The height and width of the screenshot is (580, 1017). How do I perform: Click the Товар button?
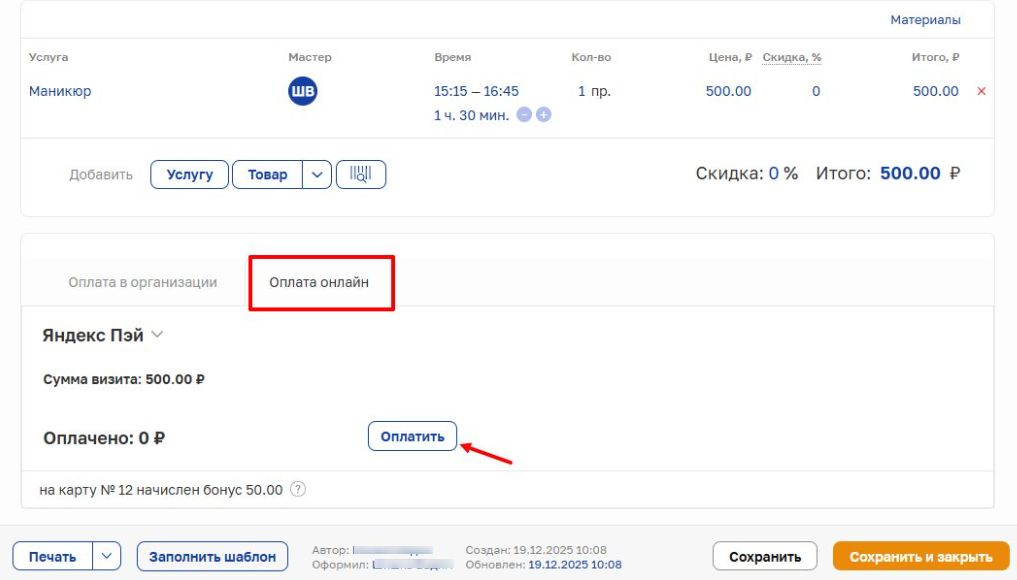[x=267, y=174]
